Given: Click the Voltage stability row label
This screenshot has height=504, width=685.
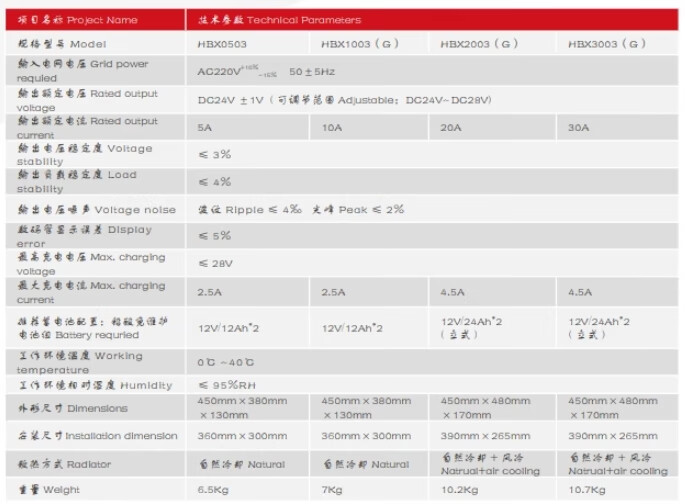Looking at the screenshot, I should [86, 154].
